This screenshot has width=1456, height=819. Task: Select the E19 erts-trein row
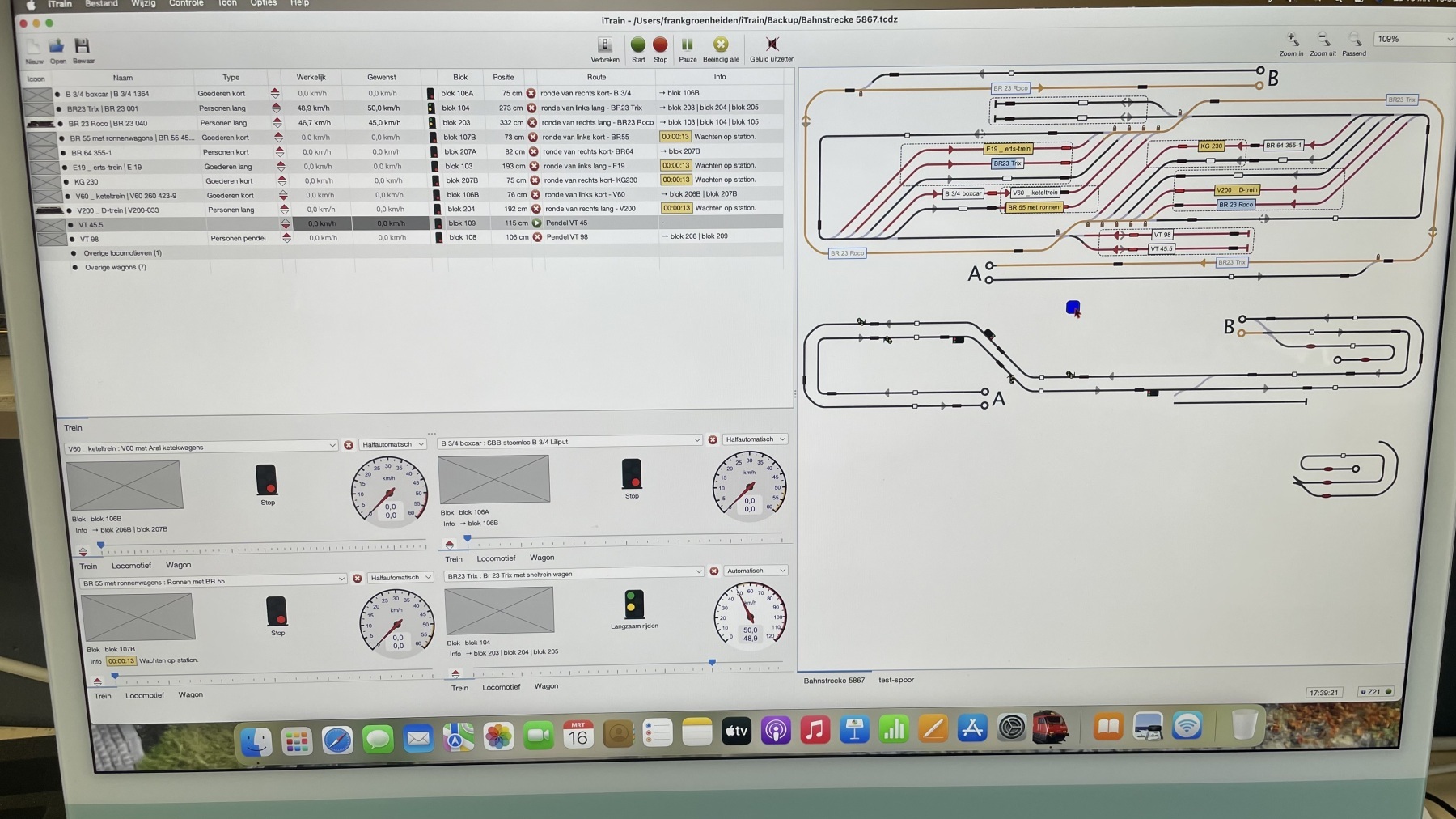pyautogui.click(x=409, y=167)
